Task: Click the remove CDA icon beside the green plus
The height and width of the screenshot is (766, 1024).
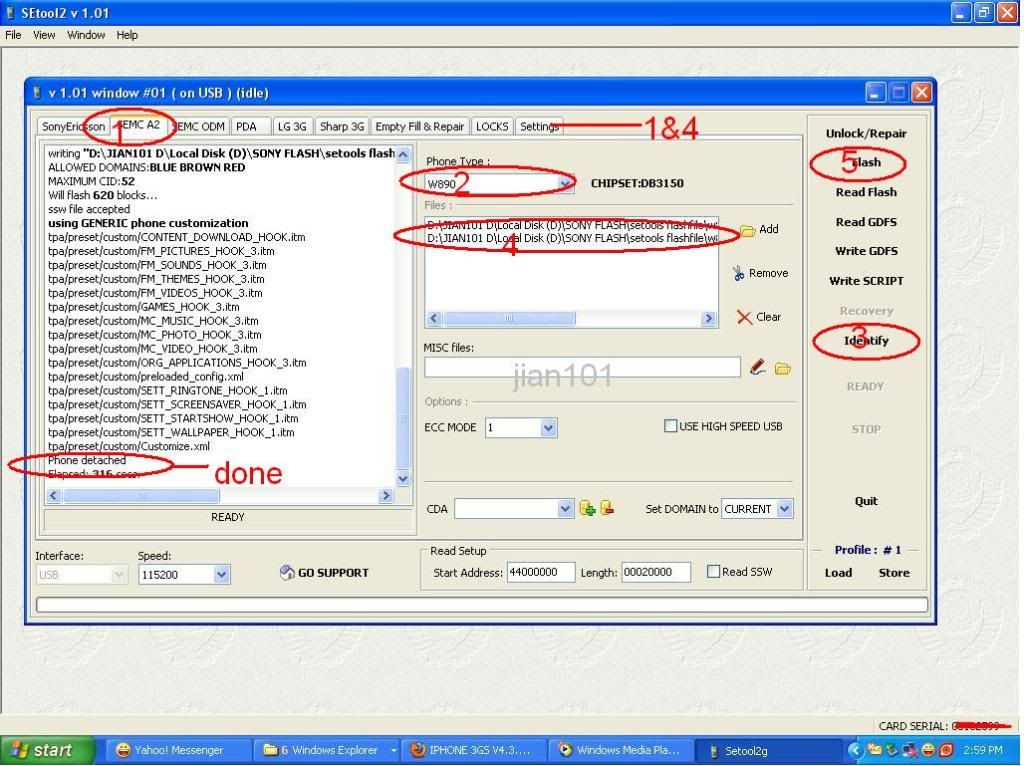Action: 607,508
